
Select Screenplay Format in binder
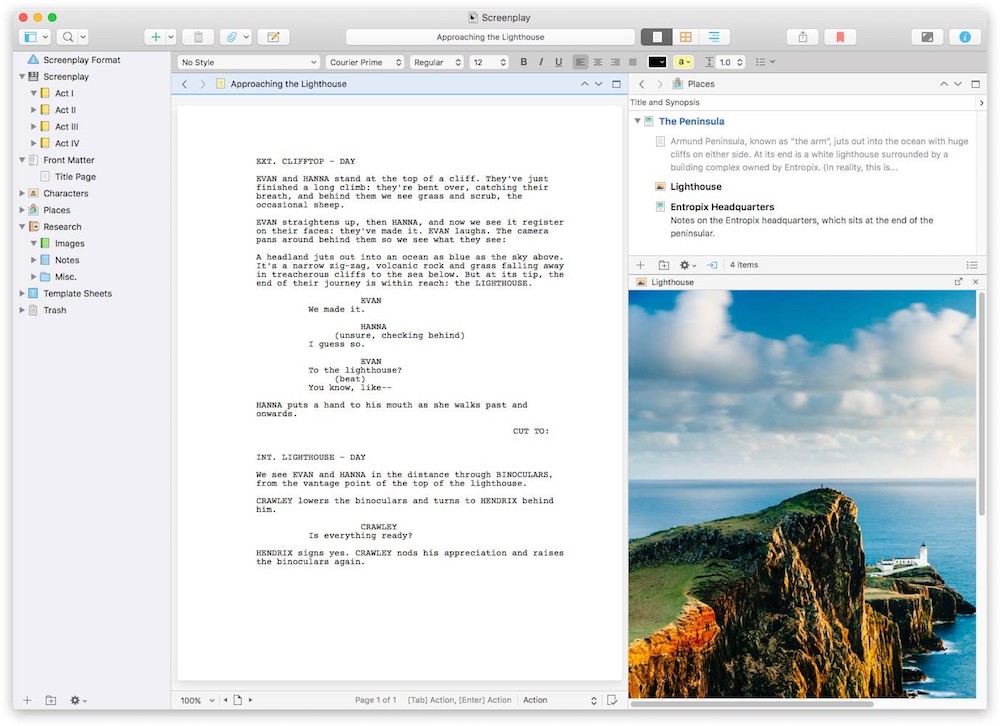click(82, 60)
